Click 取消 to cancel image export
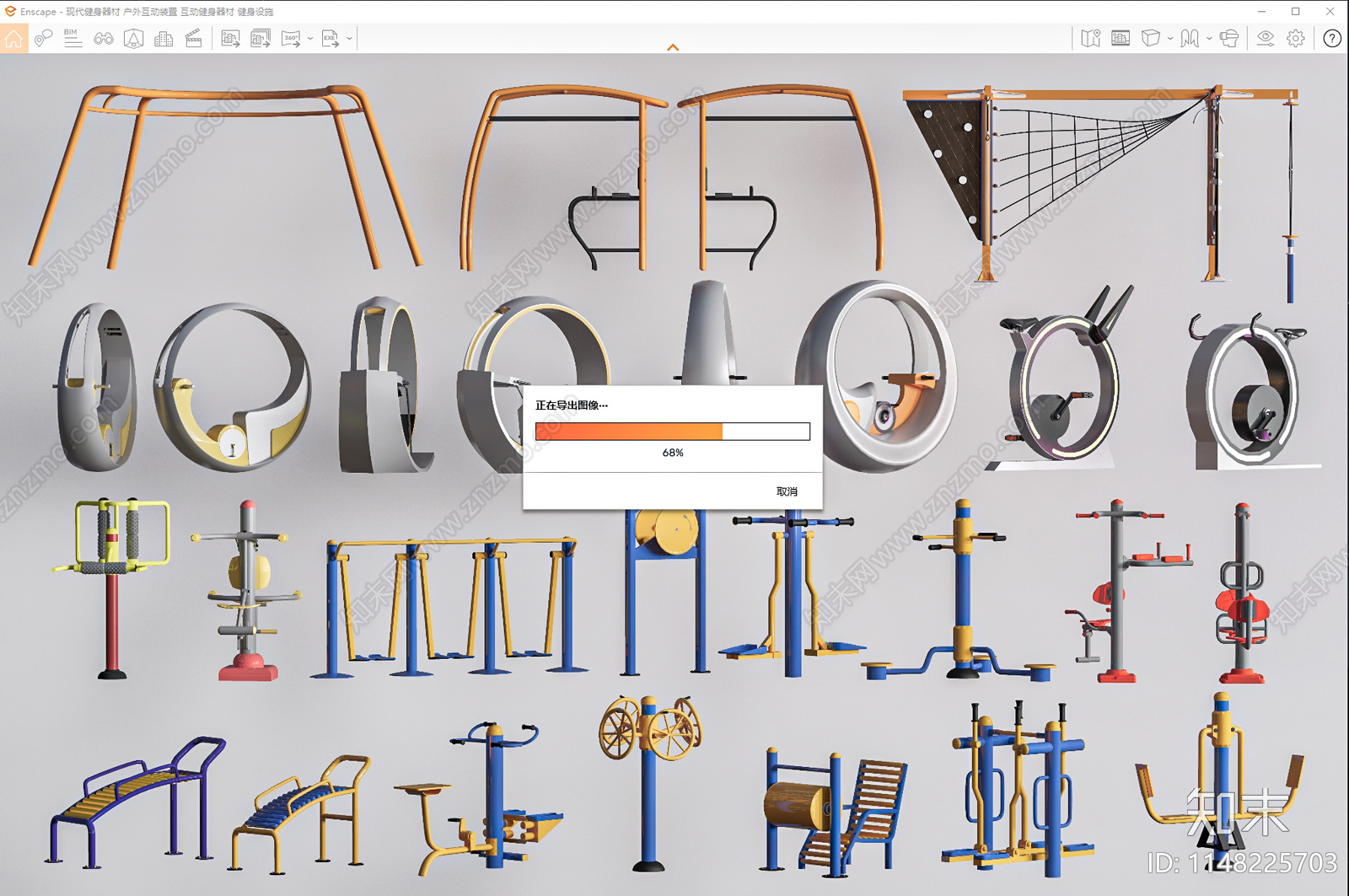1349x896 pixels. [x=787, y=491]
